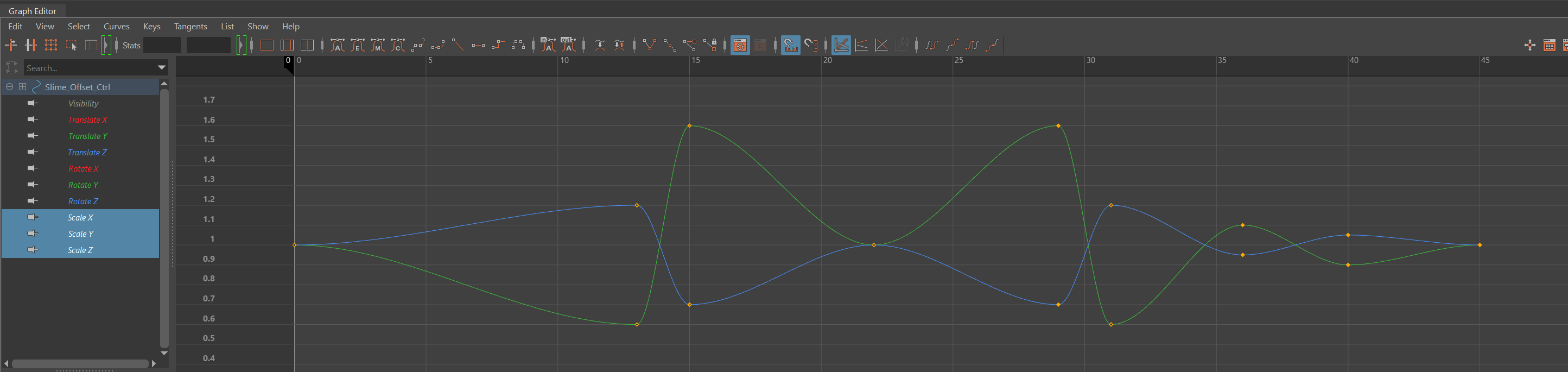The image size is (1568, 372).
Task: Click the Lock Tangent Length icon
Action: point(710,45)
